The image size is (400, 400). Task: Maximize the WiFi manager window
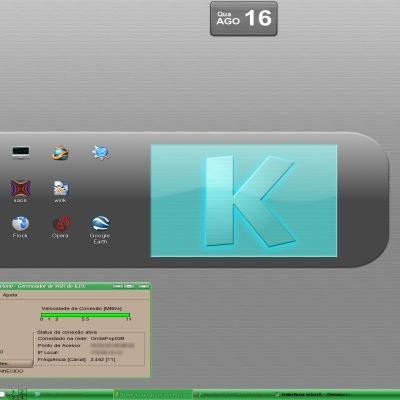pyautogui.click(x=129, y=286)
